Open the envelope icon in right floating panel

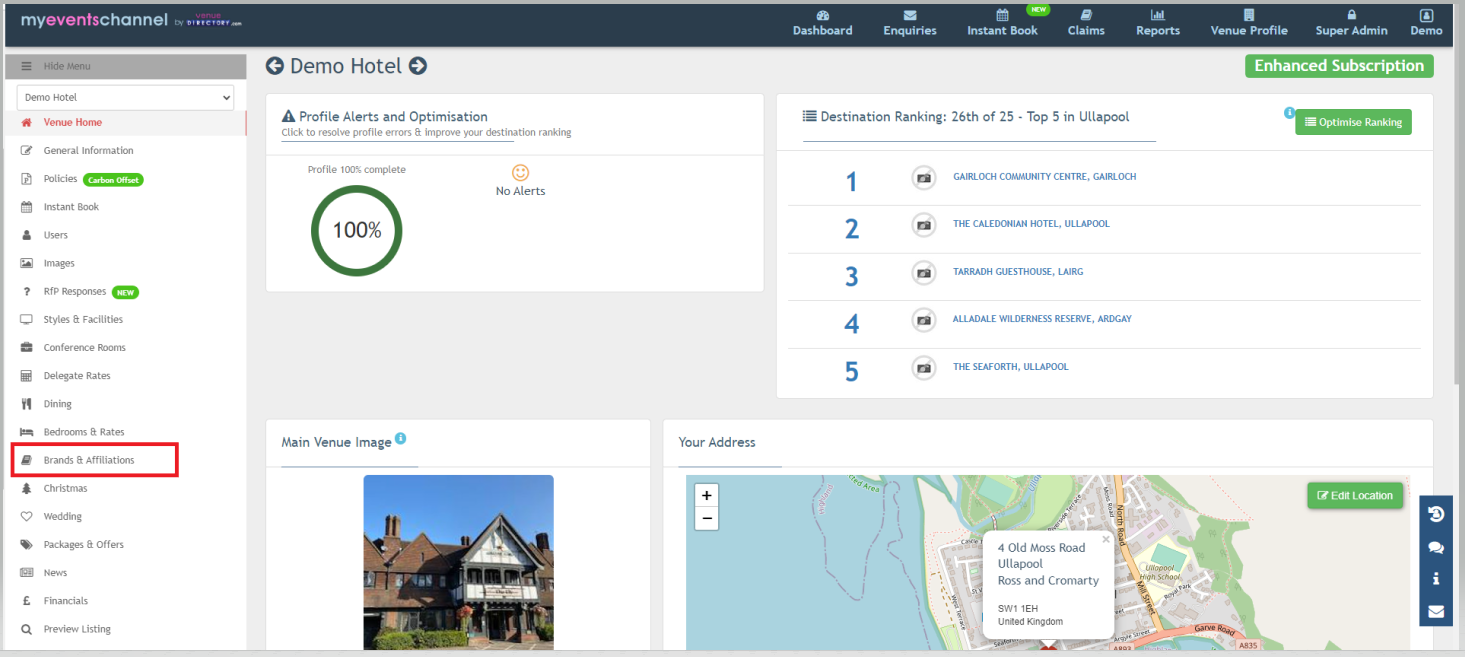point(1436,611)
